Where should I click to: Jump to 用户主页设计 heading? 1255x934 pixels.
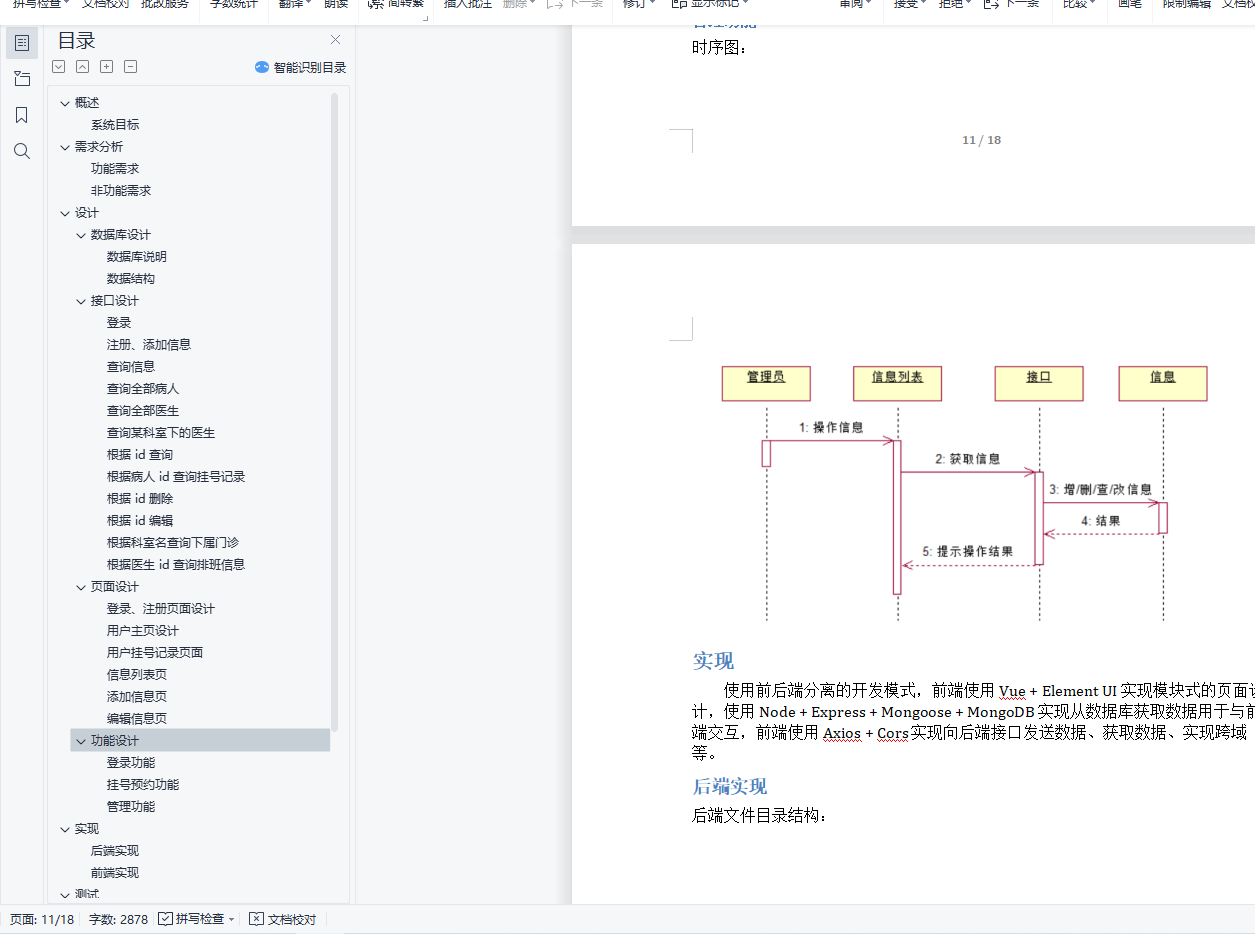tap(143, 631)
